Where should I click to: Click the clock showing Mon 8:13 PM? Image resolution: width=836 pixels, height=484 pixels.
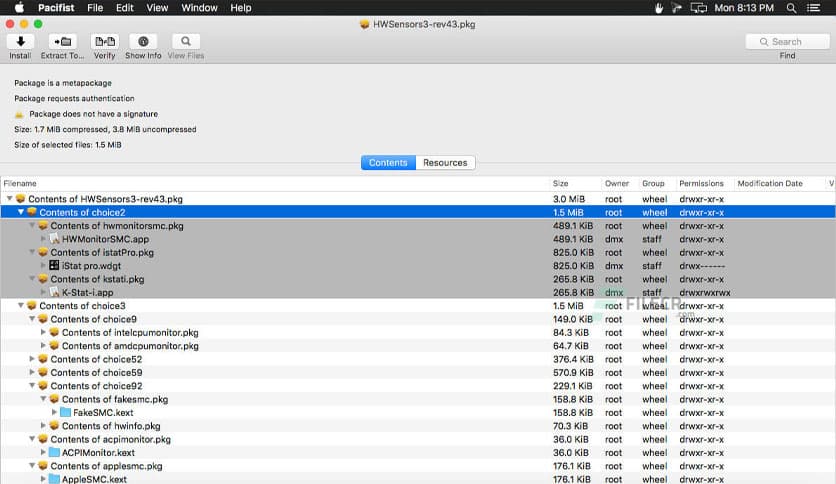[x=744, y=8]
